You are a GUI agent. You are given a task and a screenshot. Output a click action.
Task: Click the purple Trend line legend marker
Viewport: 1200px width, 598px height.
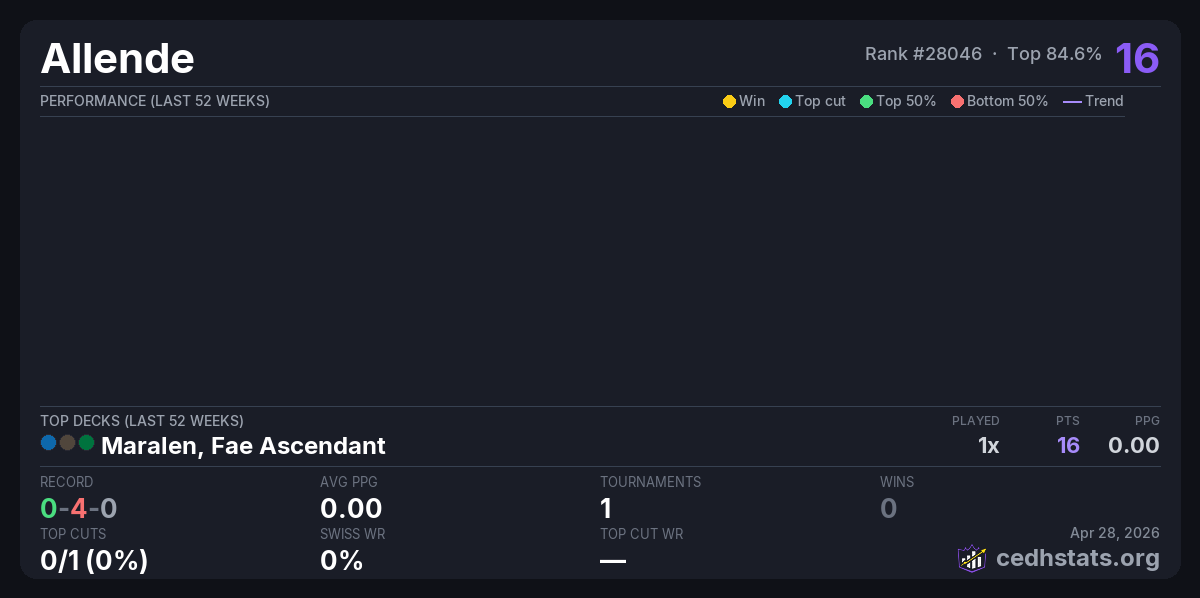(1072, 101)
